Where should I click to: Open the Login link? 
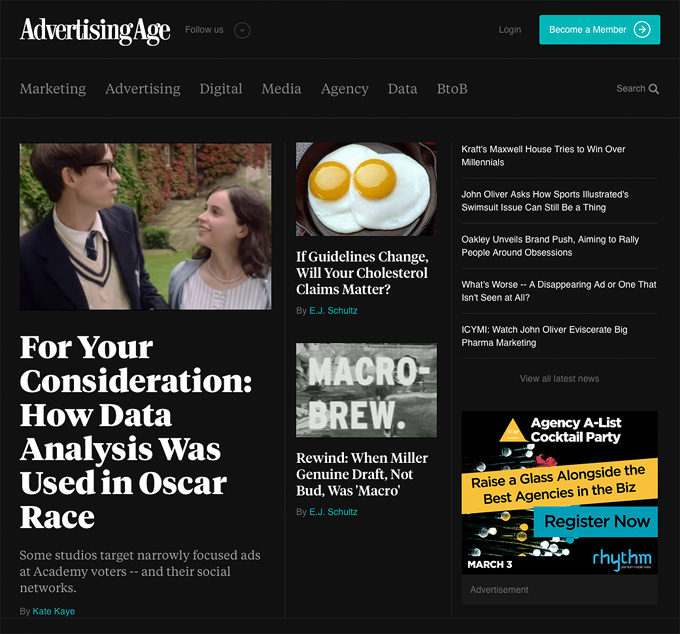click(510, 29)
